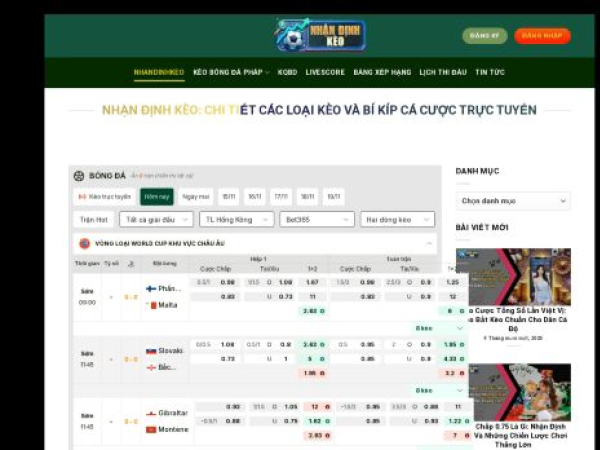Image resolution: width=600 pixels, height=450 pixels.
Task: Expand more odds under Phần Lan vs Malta
Action: [439, 328]
